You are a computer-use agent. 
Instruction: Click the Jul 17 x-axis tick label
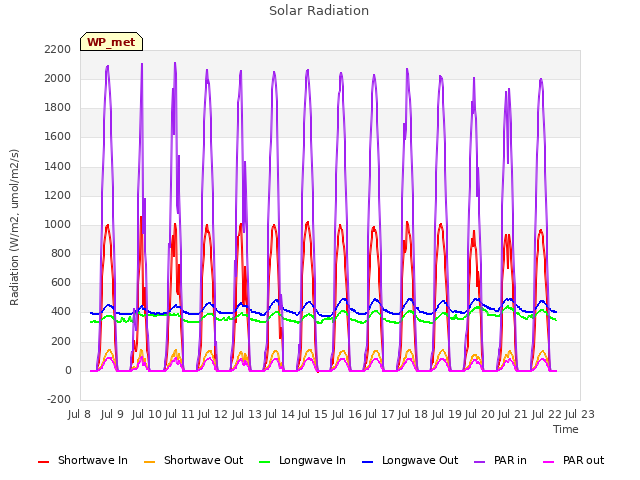pyautogui.click(x=380, y=414)
